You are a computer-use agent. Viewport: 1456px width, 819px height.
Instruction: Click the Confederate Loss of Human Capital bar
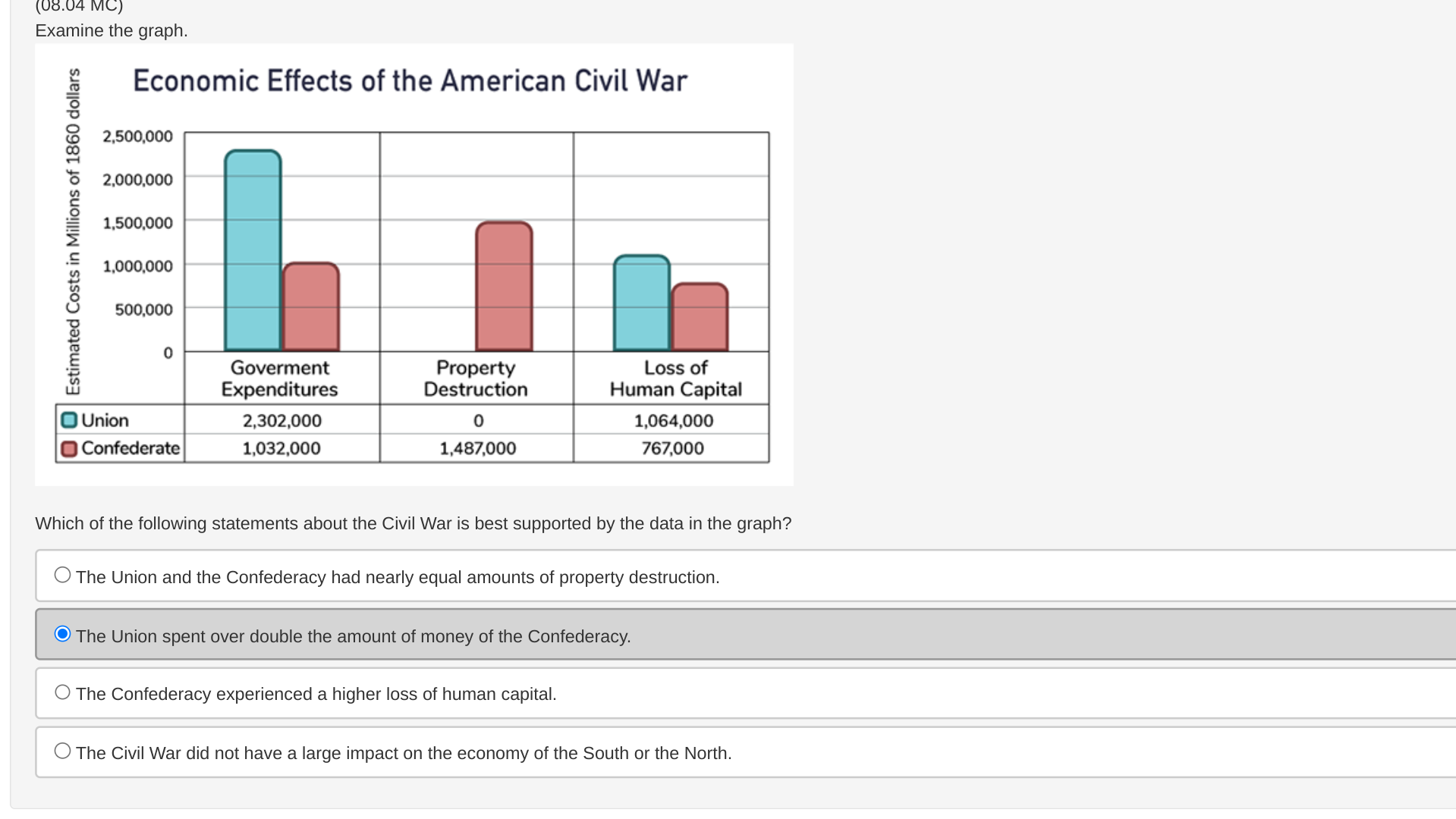700,317
